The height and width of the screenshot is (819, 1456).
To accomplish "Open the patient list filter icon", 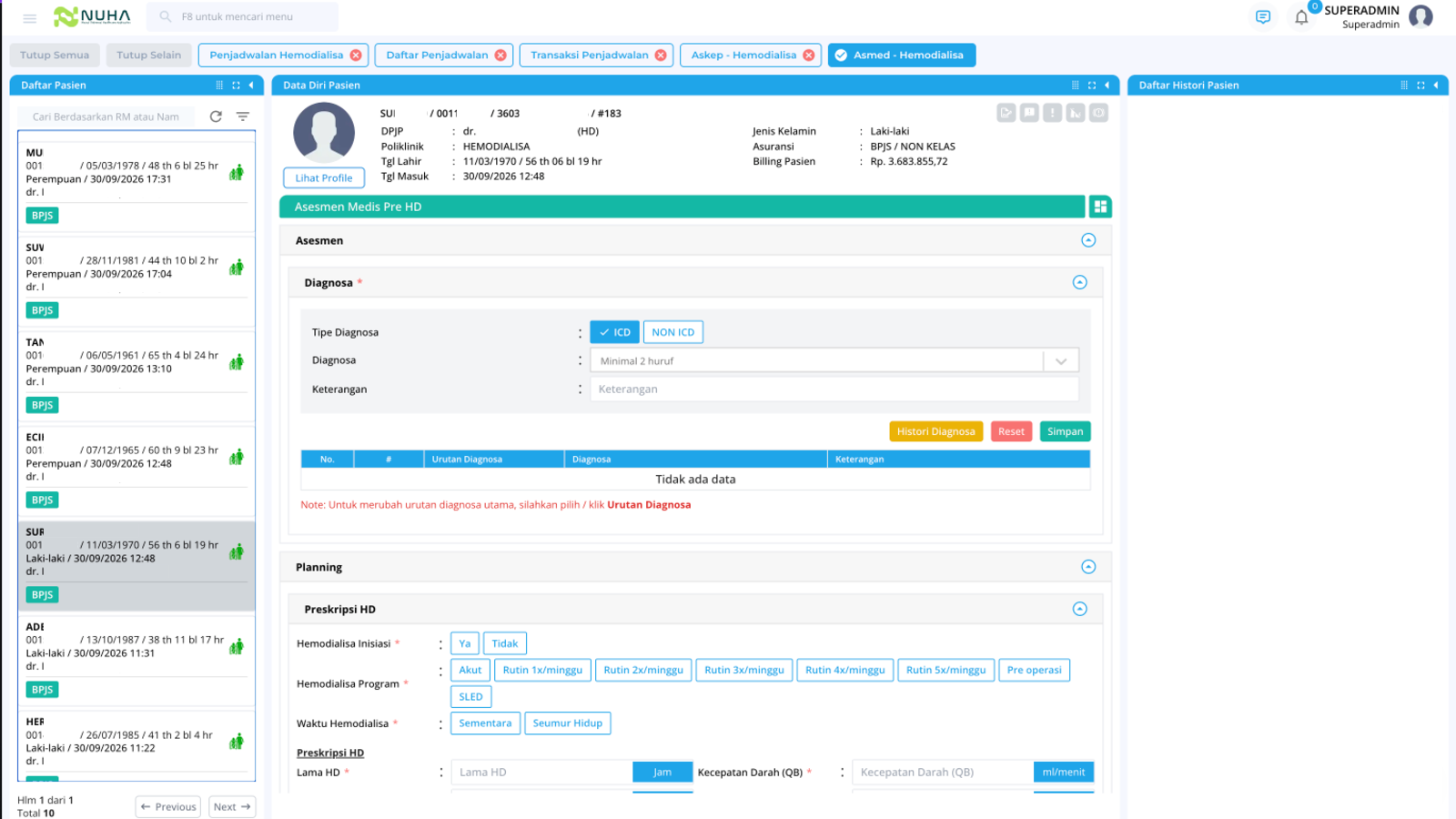I will [243, 116].
